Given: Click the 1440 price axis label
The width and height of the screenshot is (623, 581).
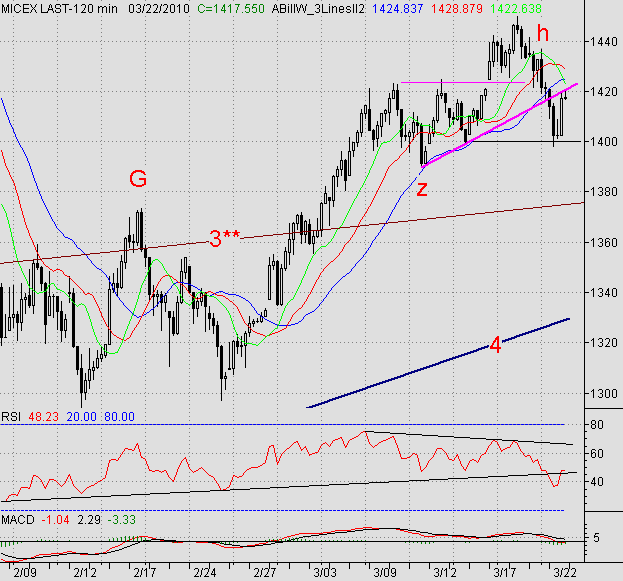Looking at the screenshot, I should (x=604, y=41).
